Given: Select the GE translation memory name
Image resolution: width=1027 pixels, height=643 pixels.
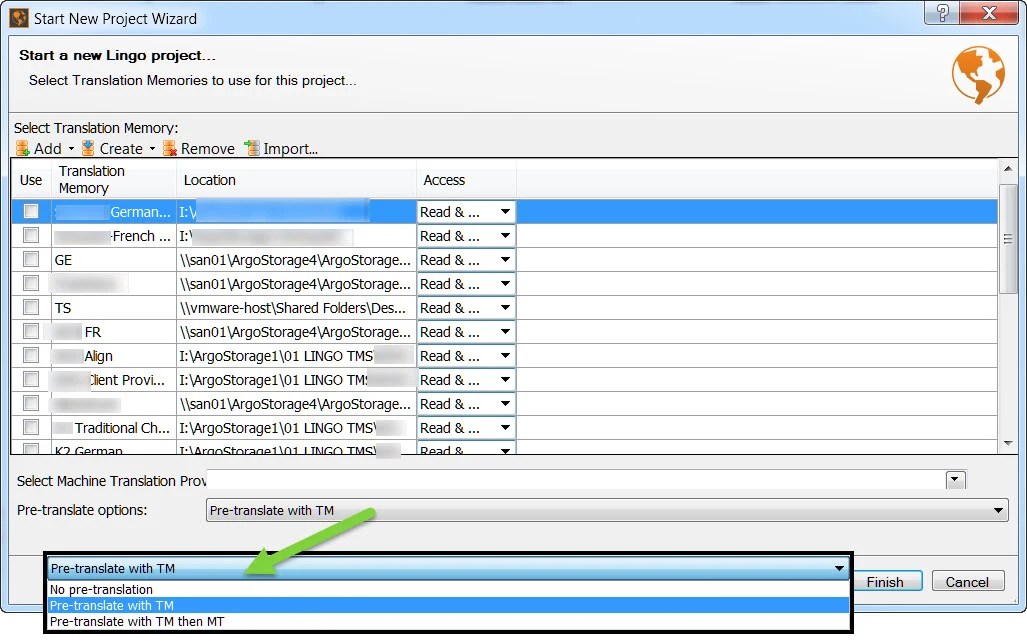Looking at the screenshot, I should [x=64, y=261].
